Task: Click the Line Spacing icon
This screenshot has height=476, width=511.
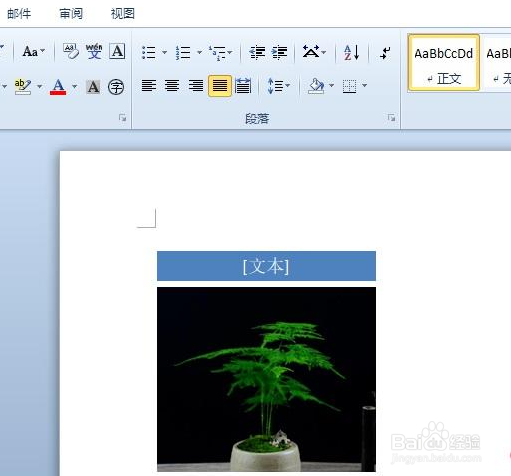Action: [275, 86]
